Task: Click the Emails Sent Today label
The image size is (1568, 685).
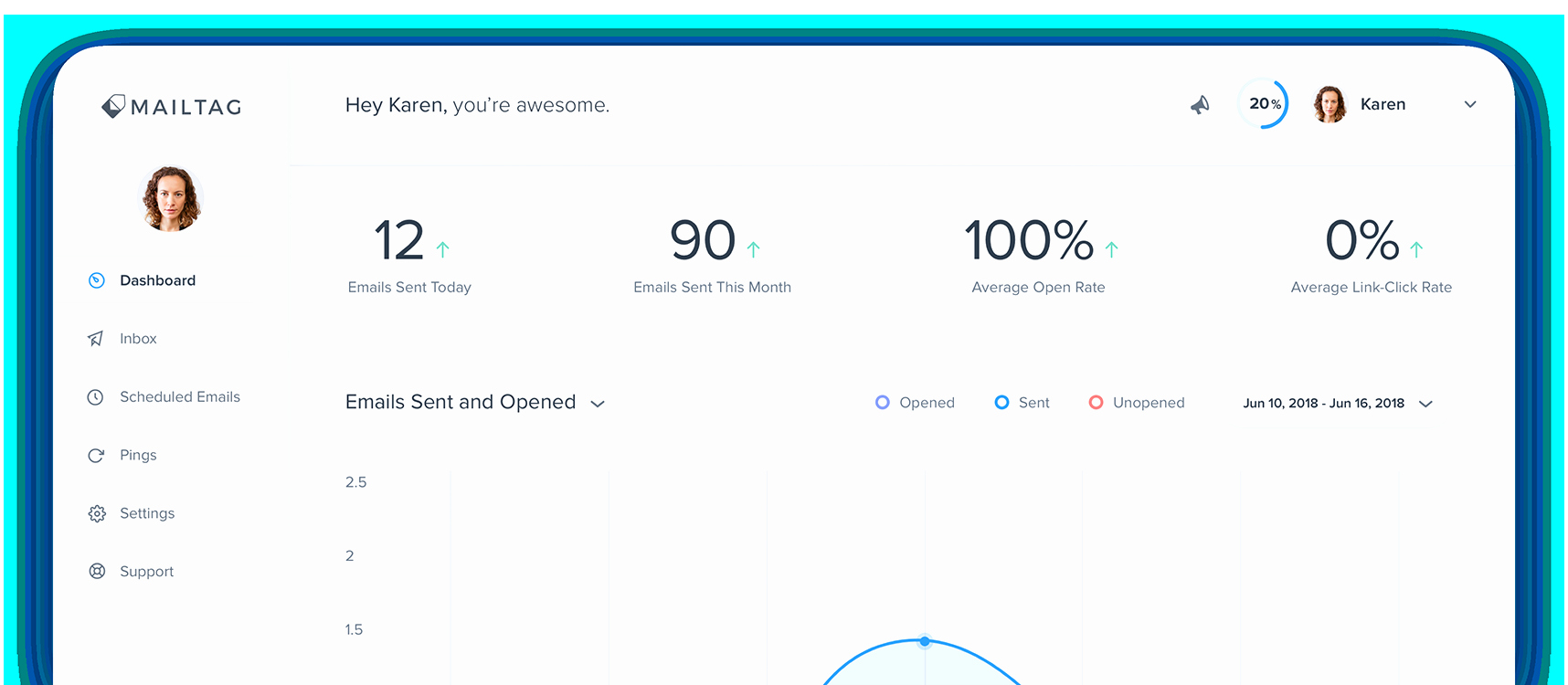Action: tap(409, 288)
